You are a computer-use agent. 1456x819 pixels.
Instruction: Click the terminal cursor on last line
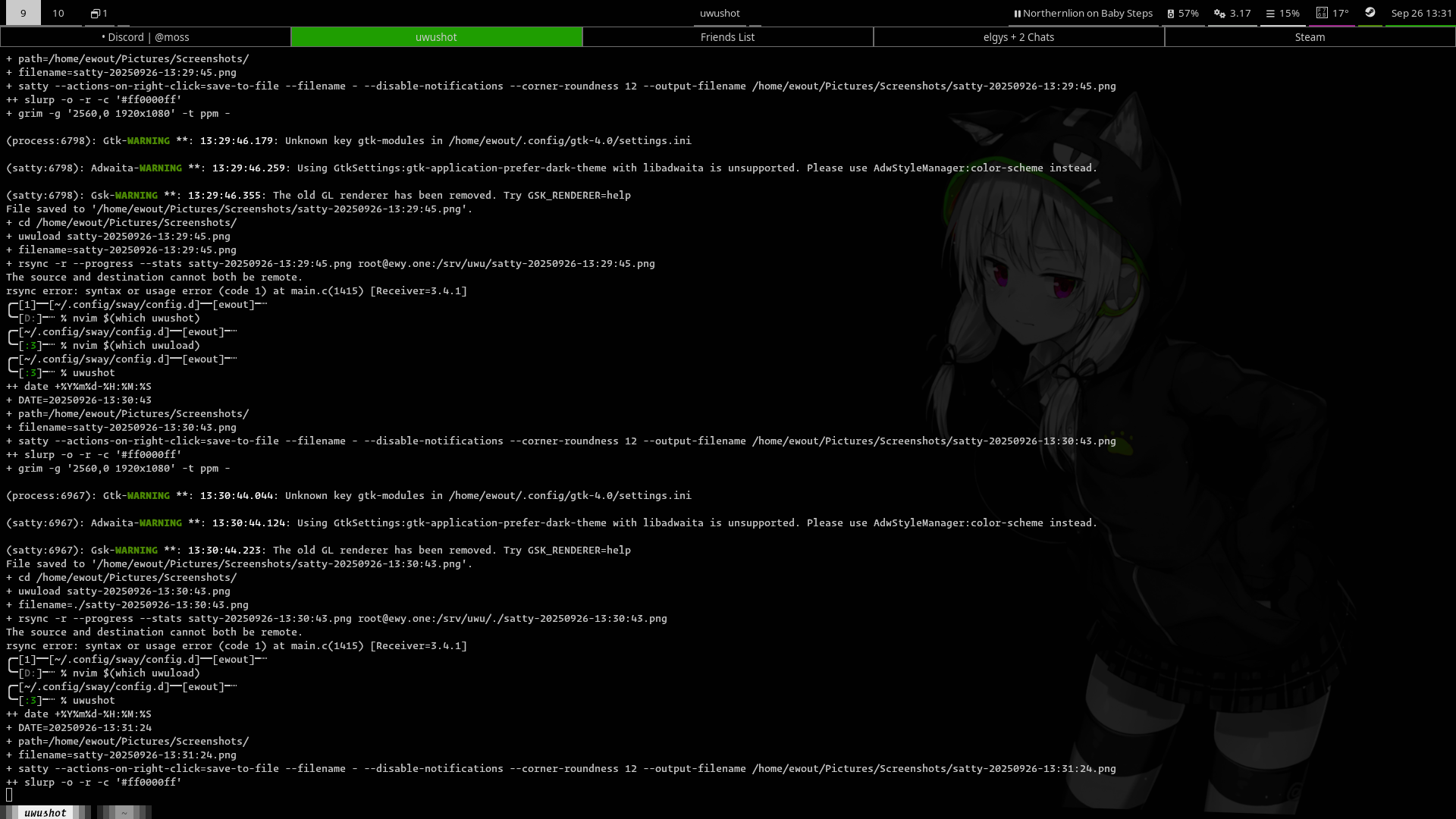pos(9,795)
